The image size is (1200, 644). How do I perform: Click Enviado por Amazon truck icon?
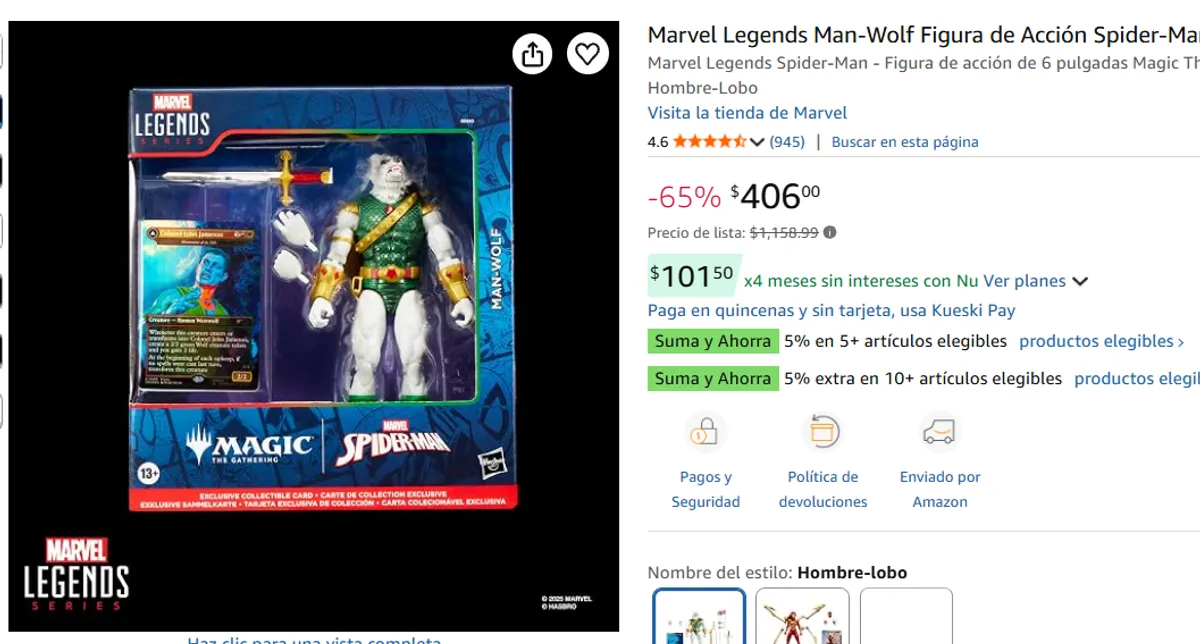pos(940,433)
